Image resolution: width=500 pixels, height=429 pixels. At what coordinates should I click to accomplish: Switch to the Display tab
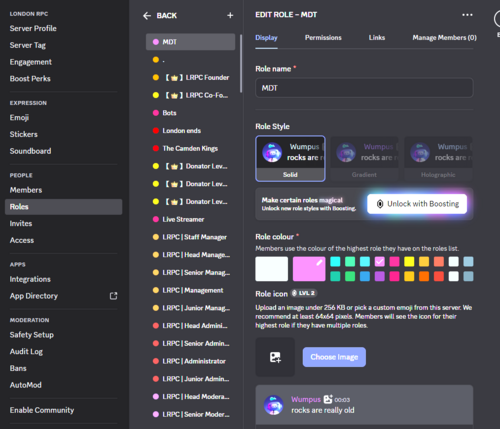pyautogui.click(x=266, y=38)
